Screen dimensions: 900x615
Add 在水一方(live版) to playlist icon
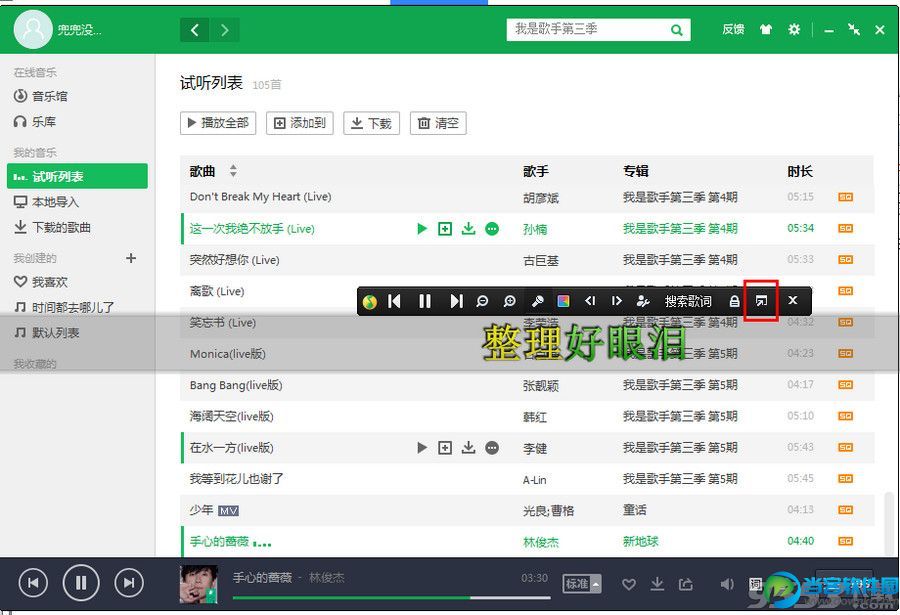(x=445, y=447)
